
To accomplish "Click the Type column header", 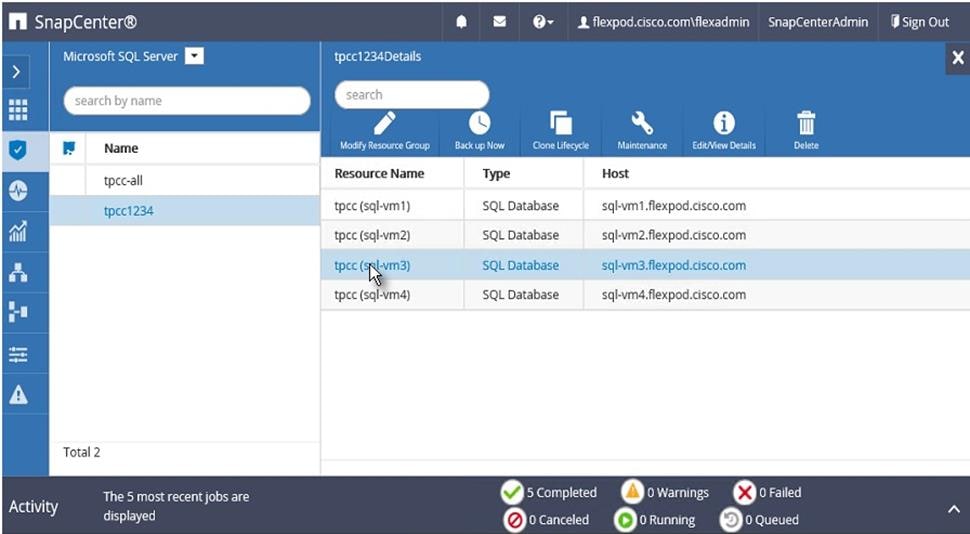I will tap(496, 174).
